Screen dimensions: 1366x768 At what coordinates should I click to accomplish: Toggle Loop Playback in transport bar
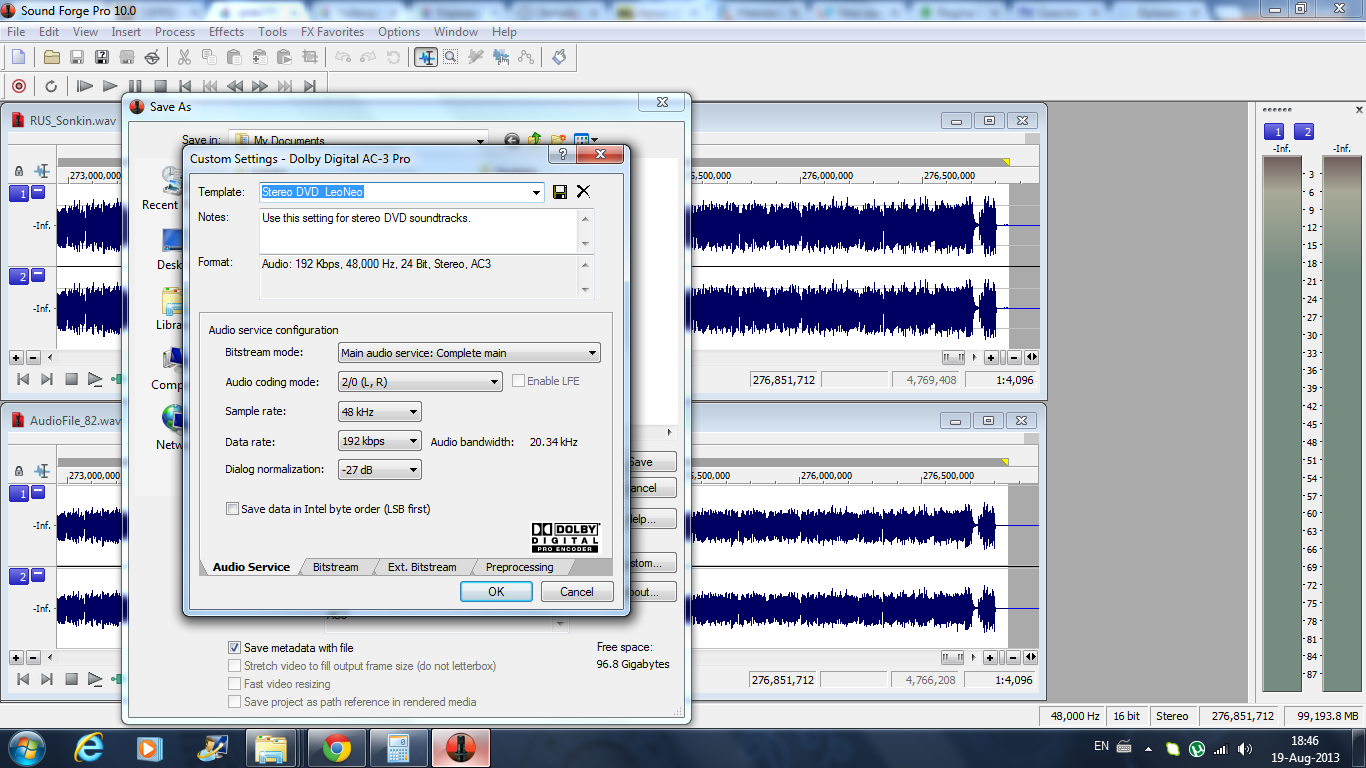pos(51,86)
